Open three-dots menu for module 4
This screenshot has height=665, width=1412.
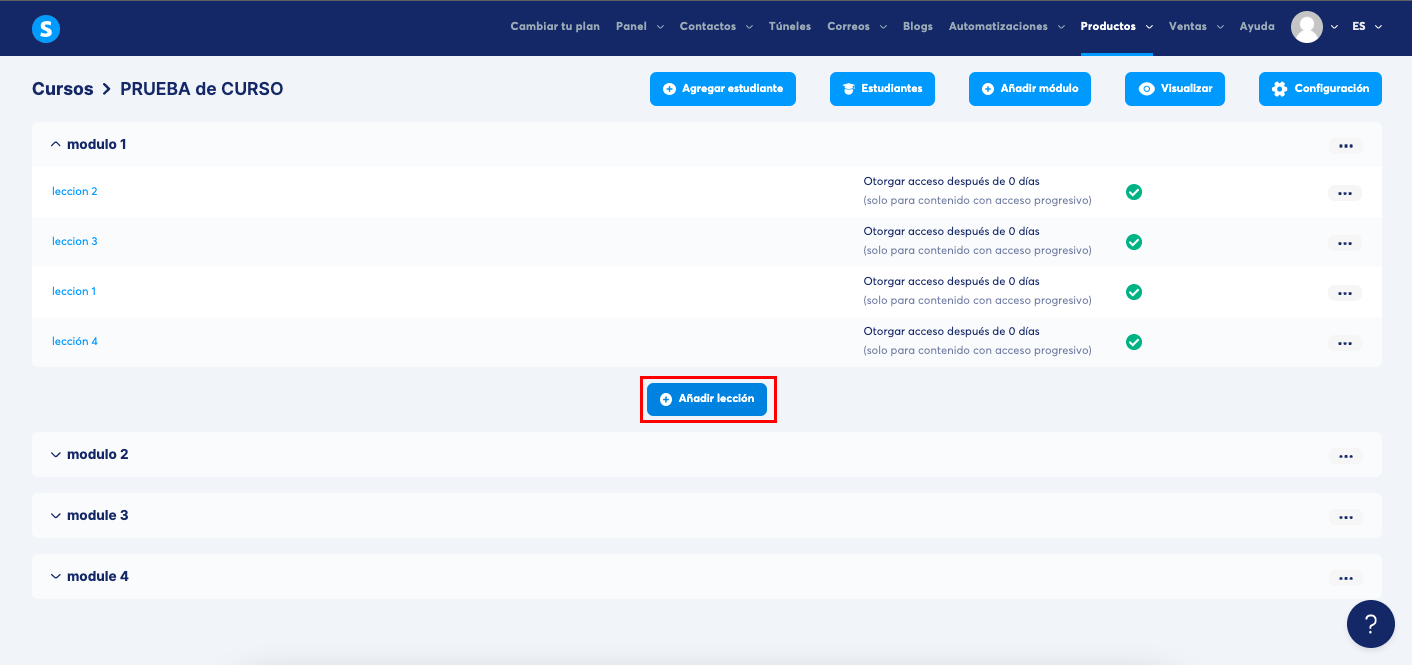[x=1345, y=578]
